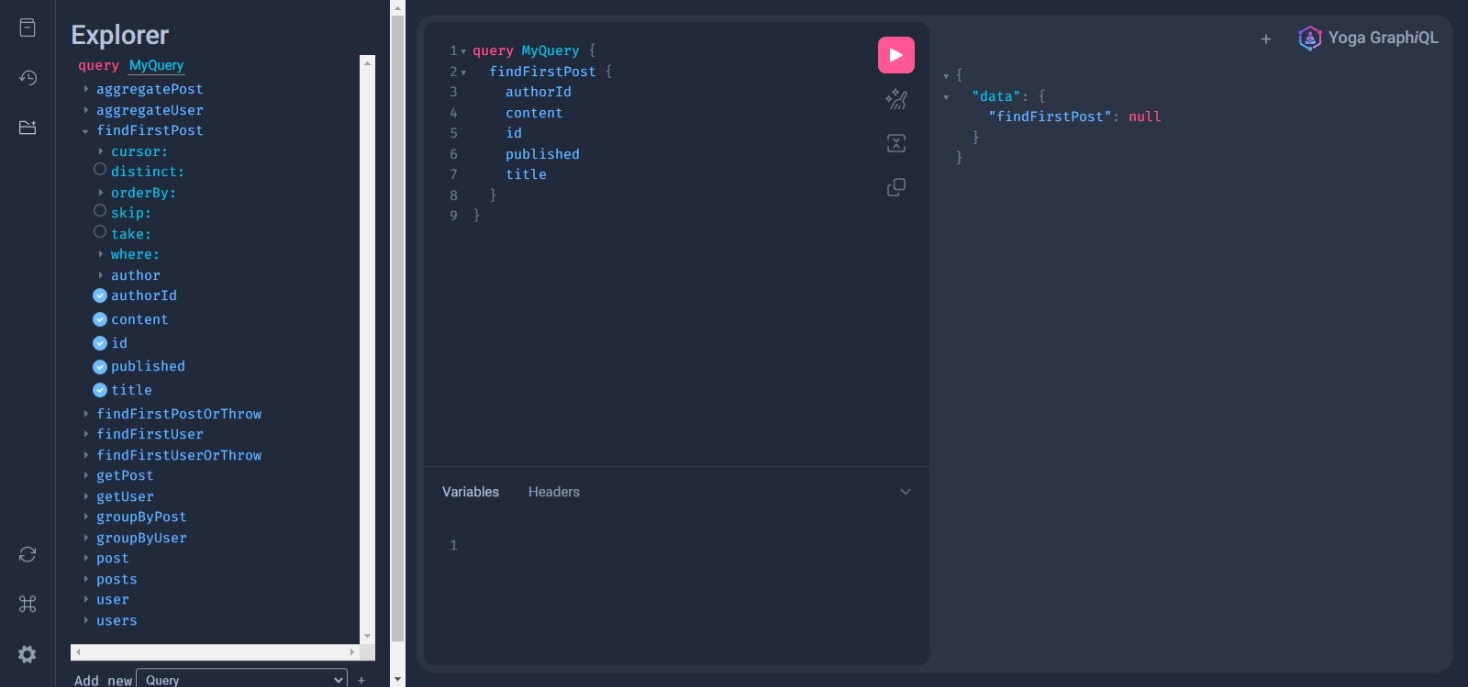Viewport: 1468px width, 687px height.
Task: Open the documentation explorer icon
Action: pos(28,28)
